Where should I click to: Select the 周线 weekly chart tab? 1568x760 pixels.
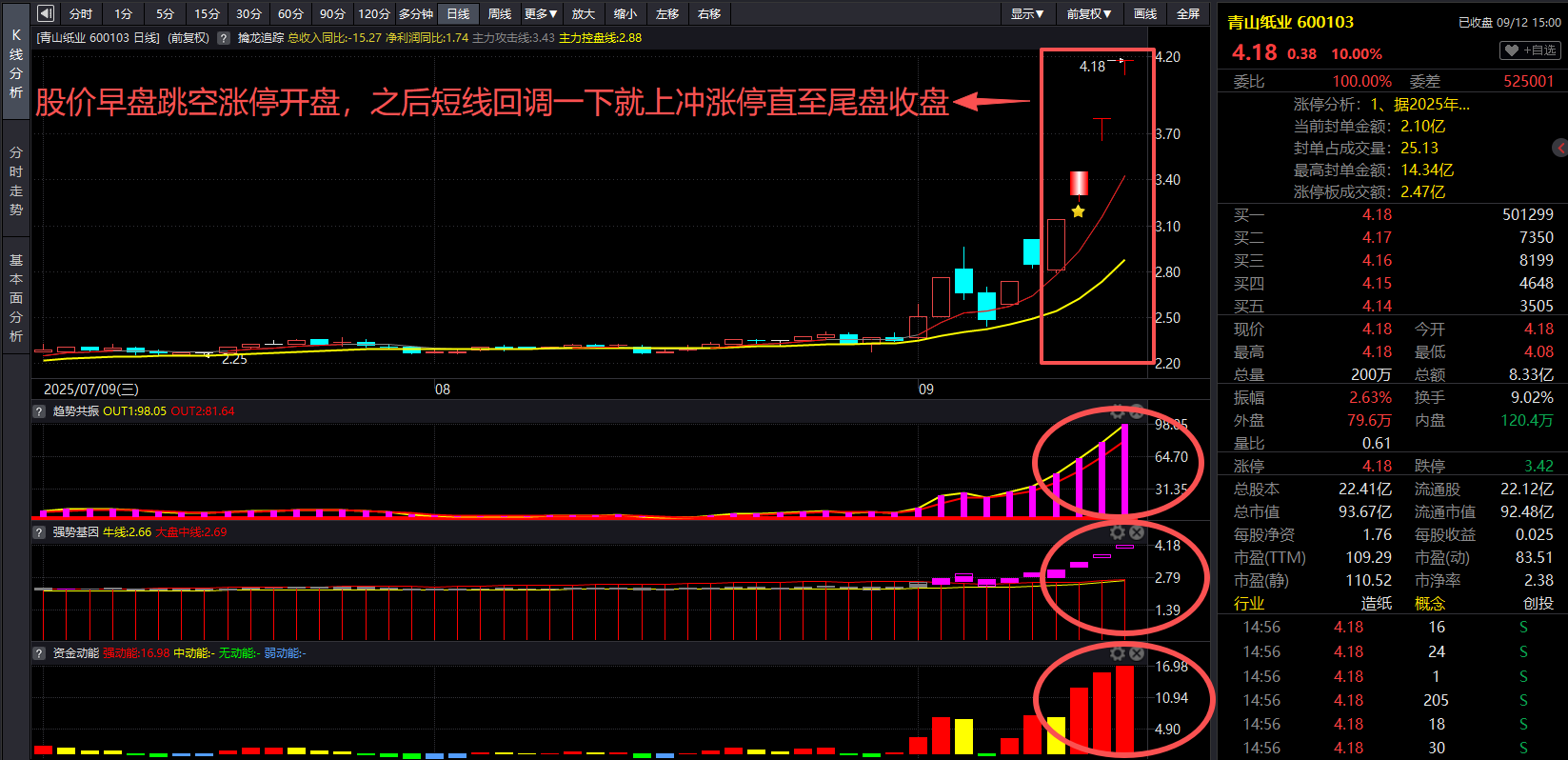click(x=500, y=13)
